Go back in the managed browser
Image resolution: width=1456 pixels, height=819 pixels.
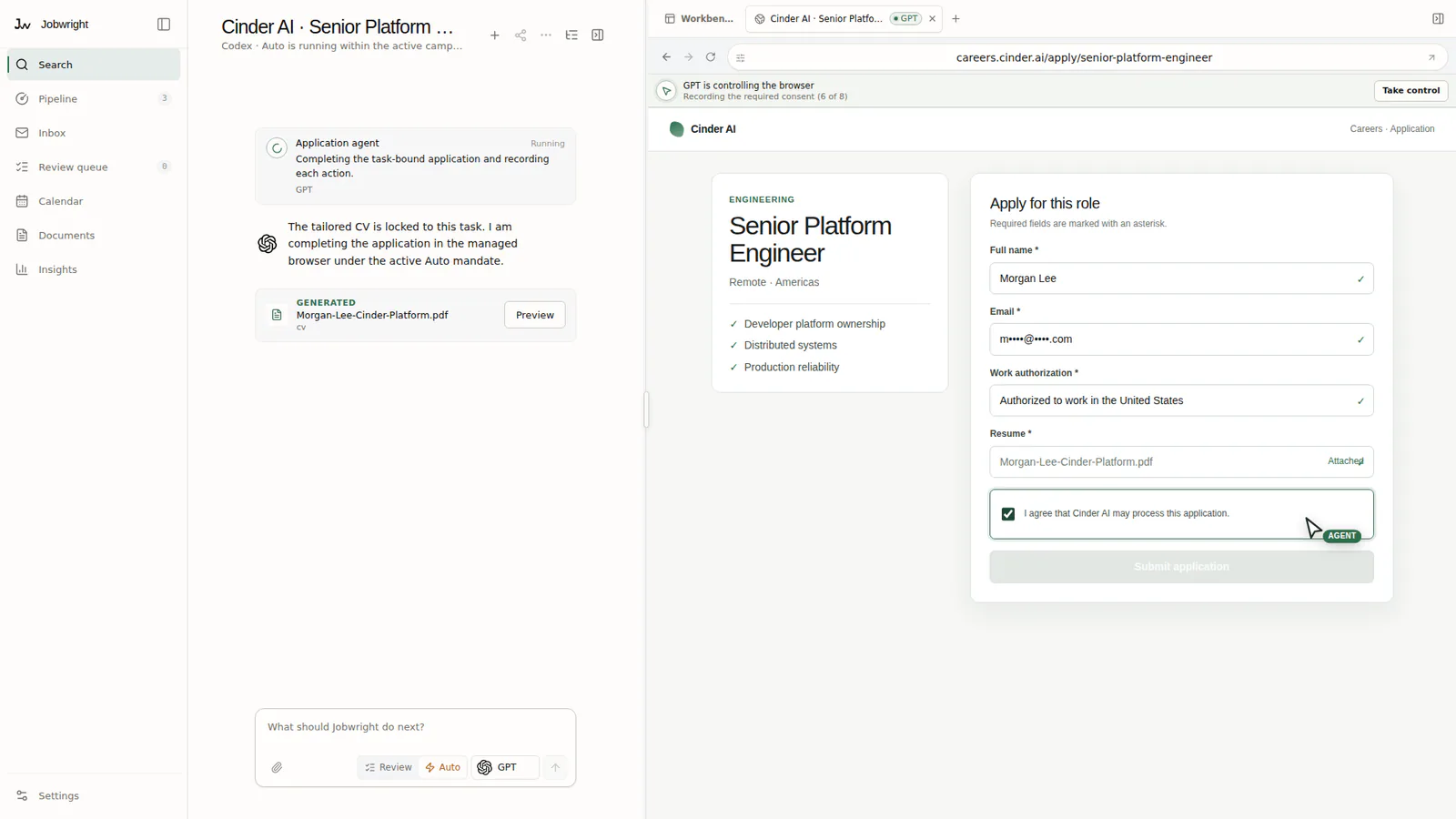coord(666,57)
